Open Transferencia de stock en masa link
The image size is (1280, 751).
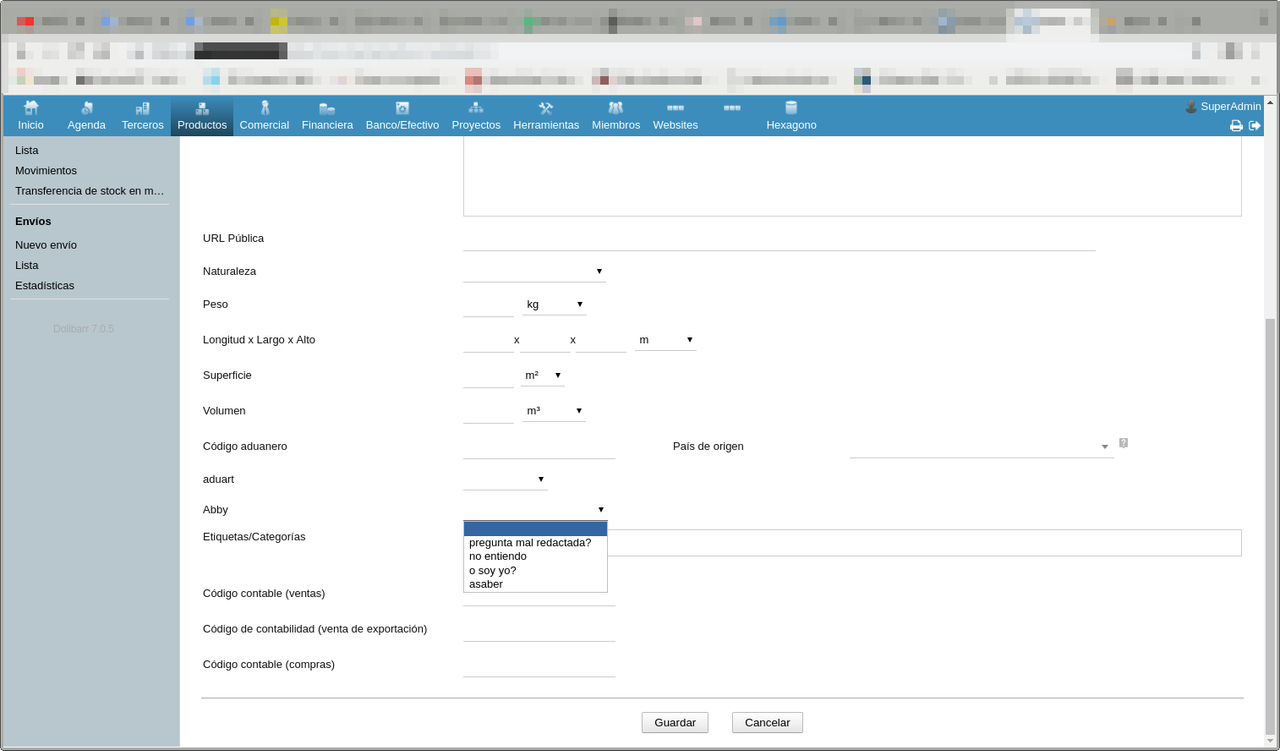coord(90,191)
